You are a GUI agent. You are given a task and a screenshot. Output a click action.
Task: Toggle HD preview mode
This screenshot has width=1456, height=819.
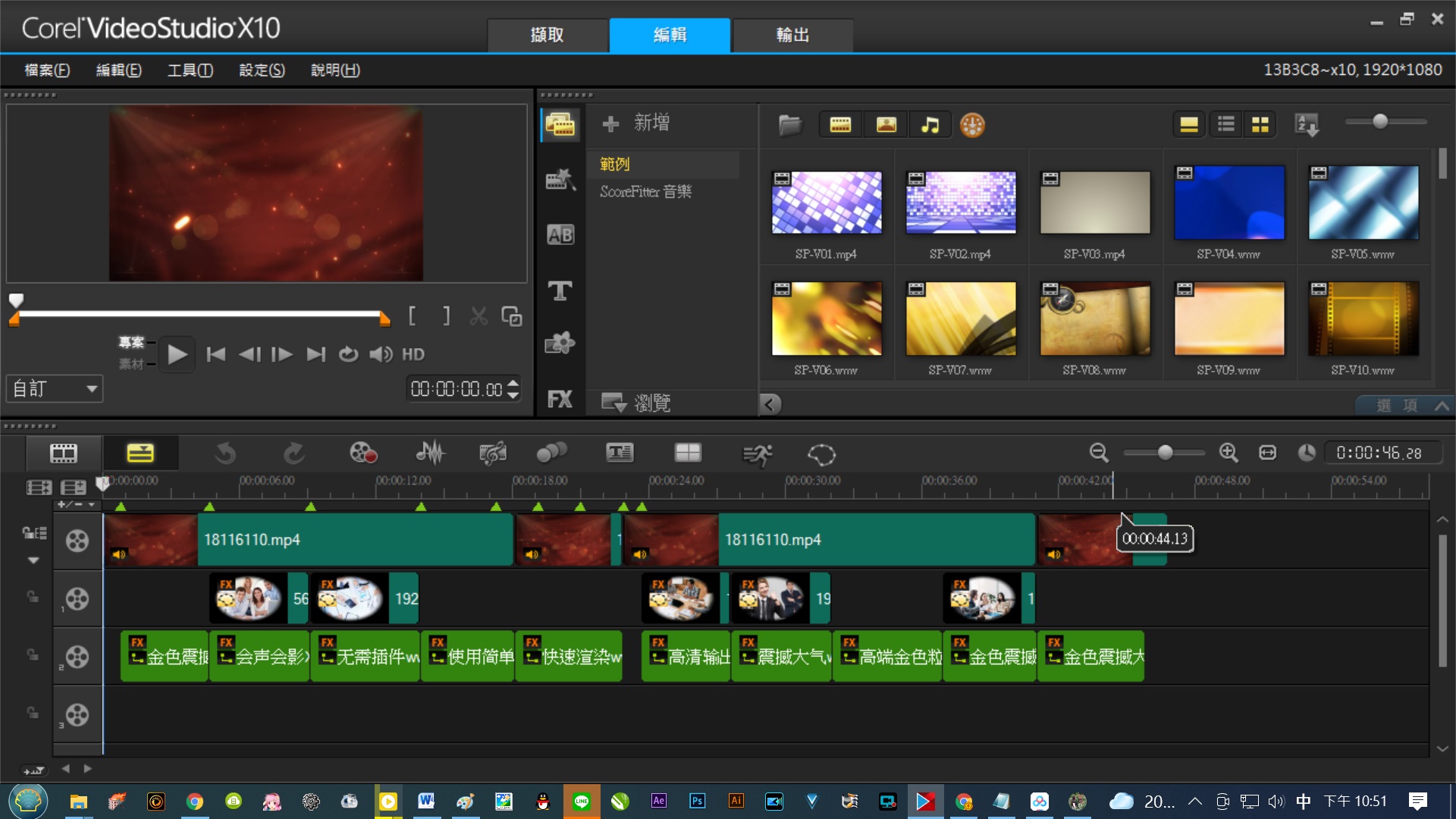tap(413, 354)
